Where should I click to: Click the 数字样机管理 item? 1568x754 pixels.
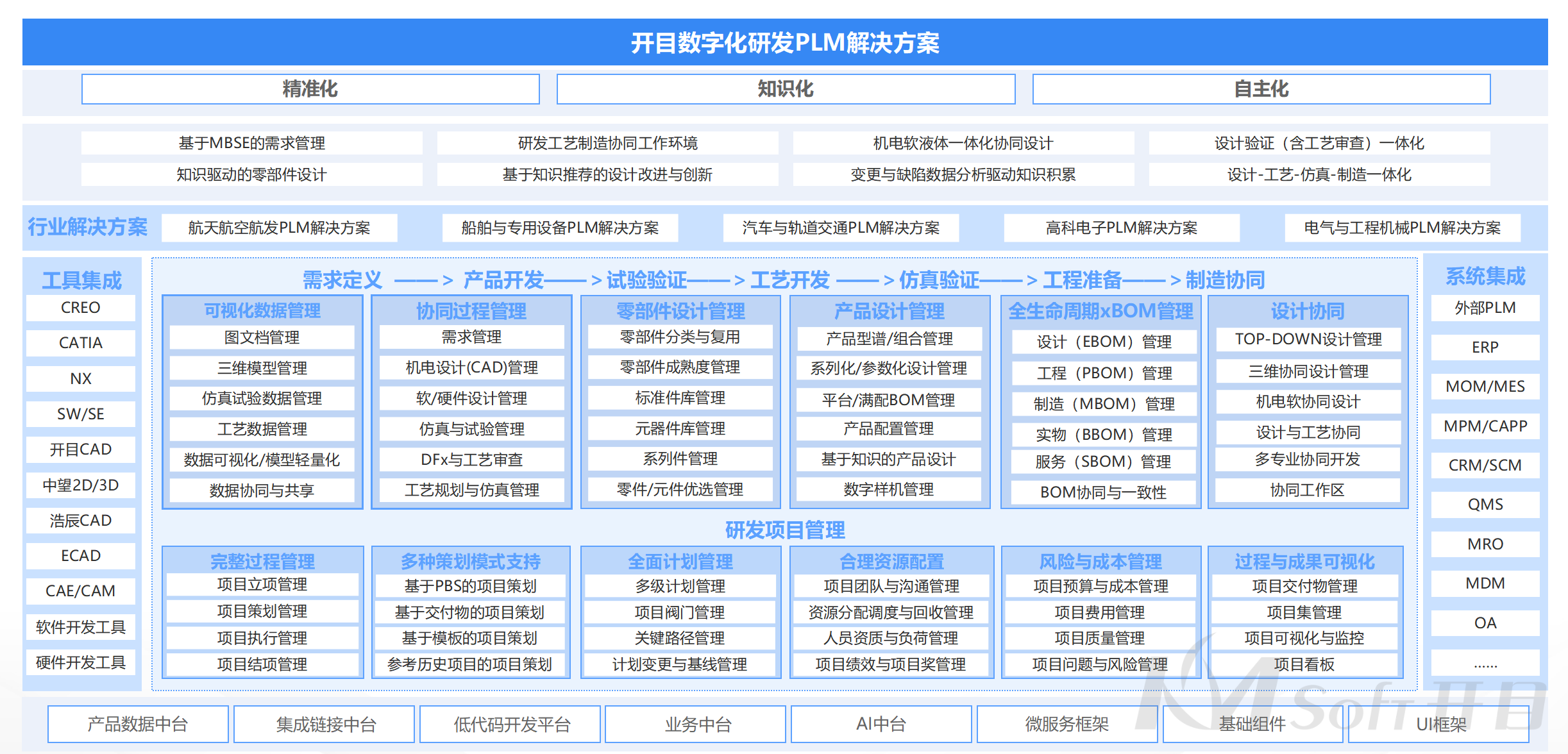pyautogui.click(x=889, y=490)
